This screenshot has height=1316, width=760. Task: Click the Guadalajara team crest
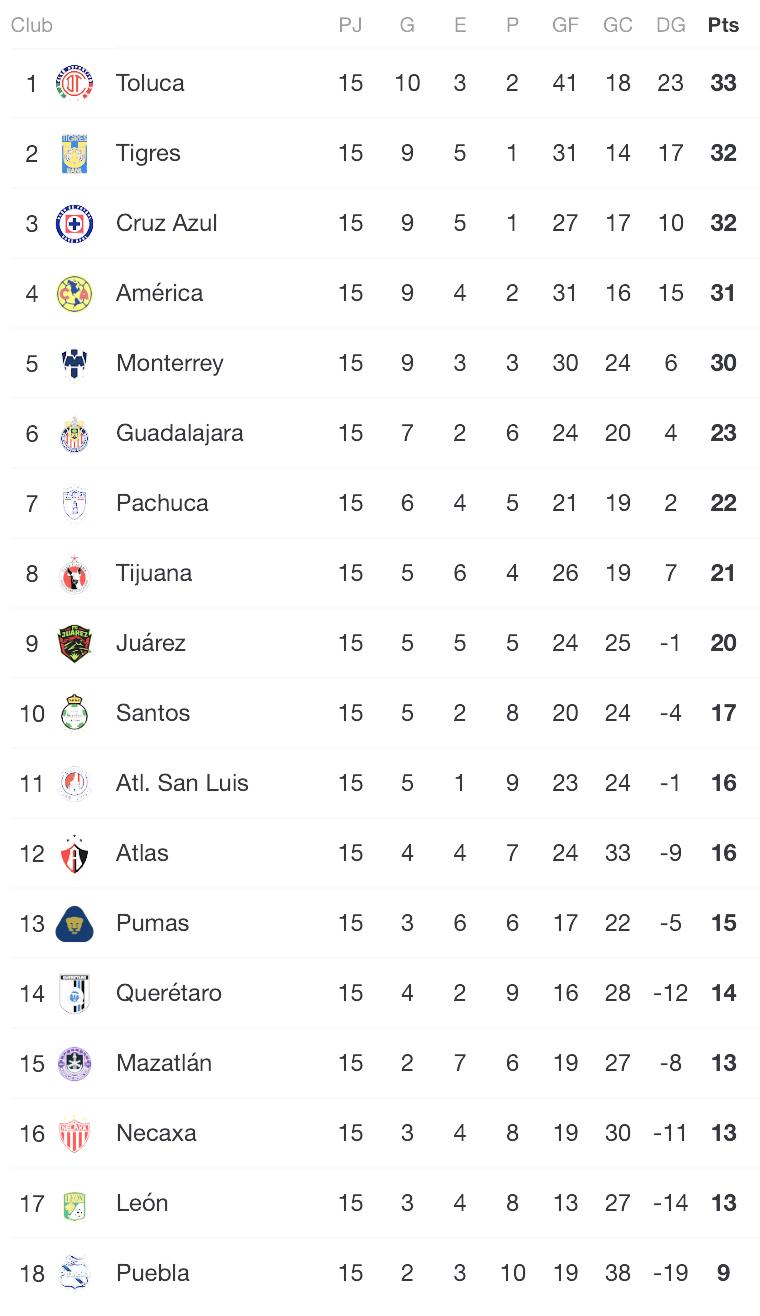click(x=75, y=433)
